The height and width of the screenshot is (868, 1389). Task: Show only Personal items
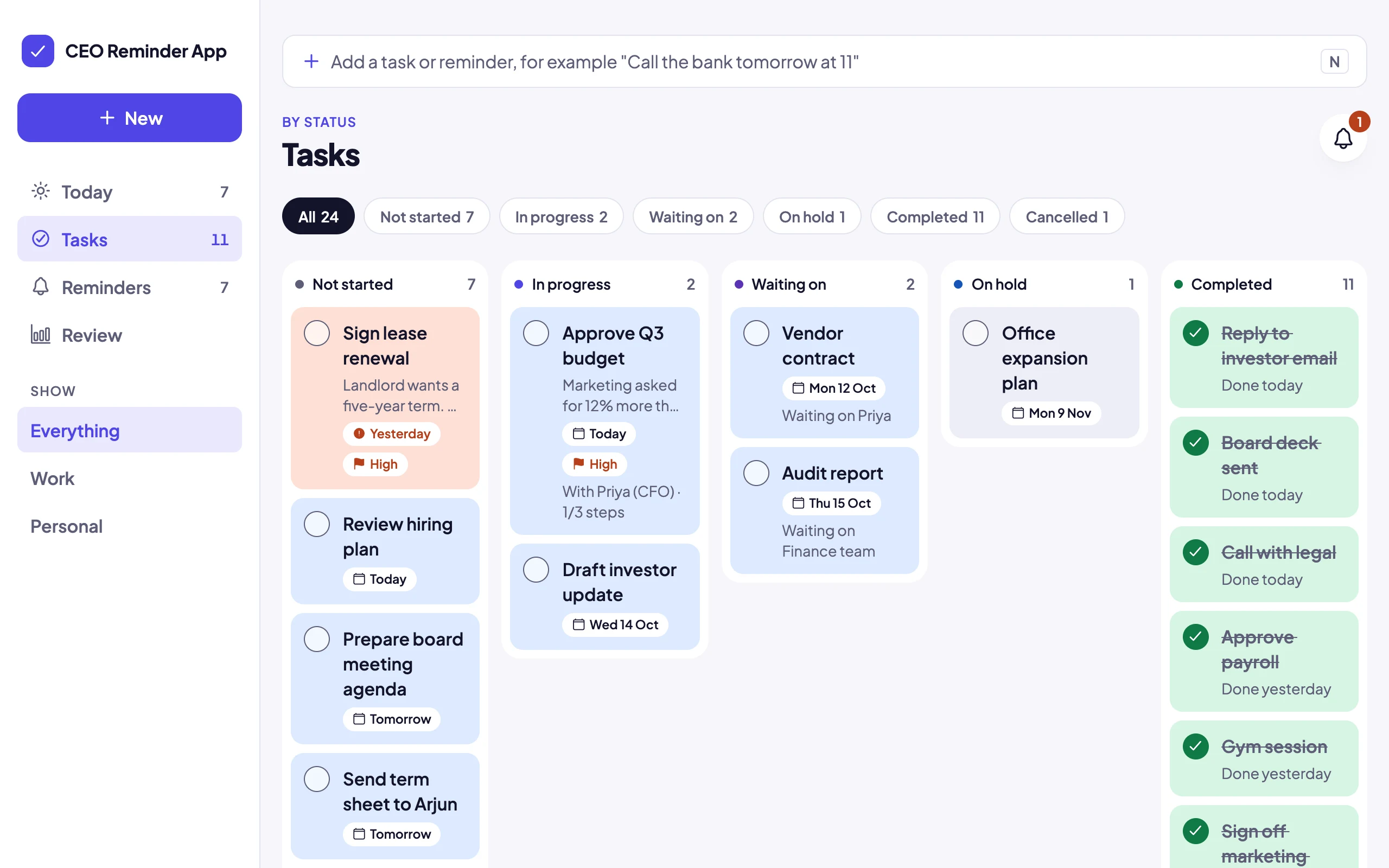tap(130, 526)
